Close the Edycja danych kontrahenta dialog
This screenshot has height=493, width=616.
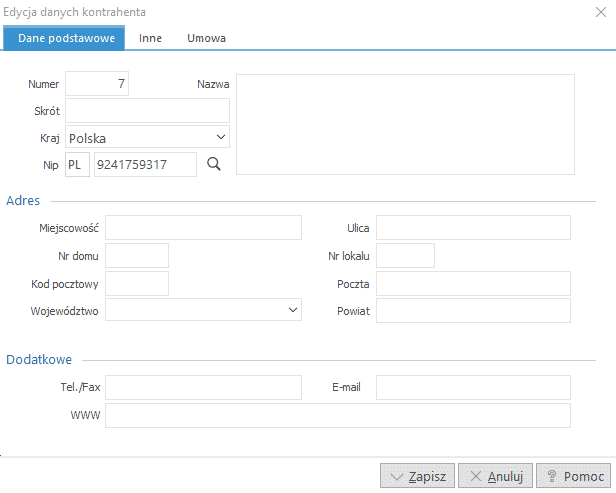601,12
